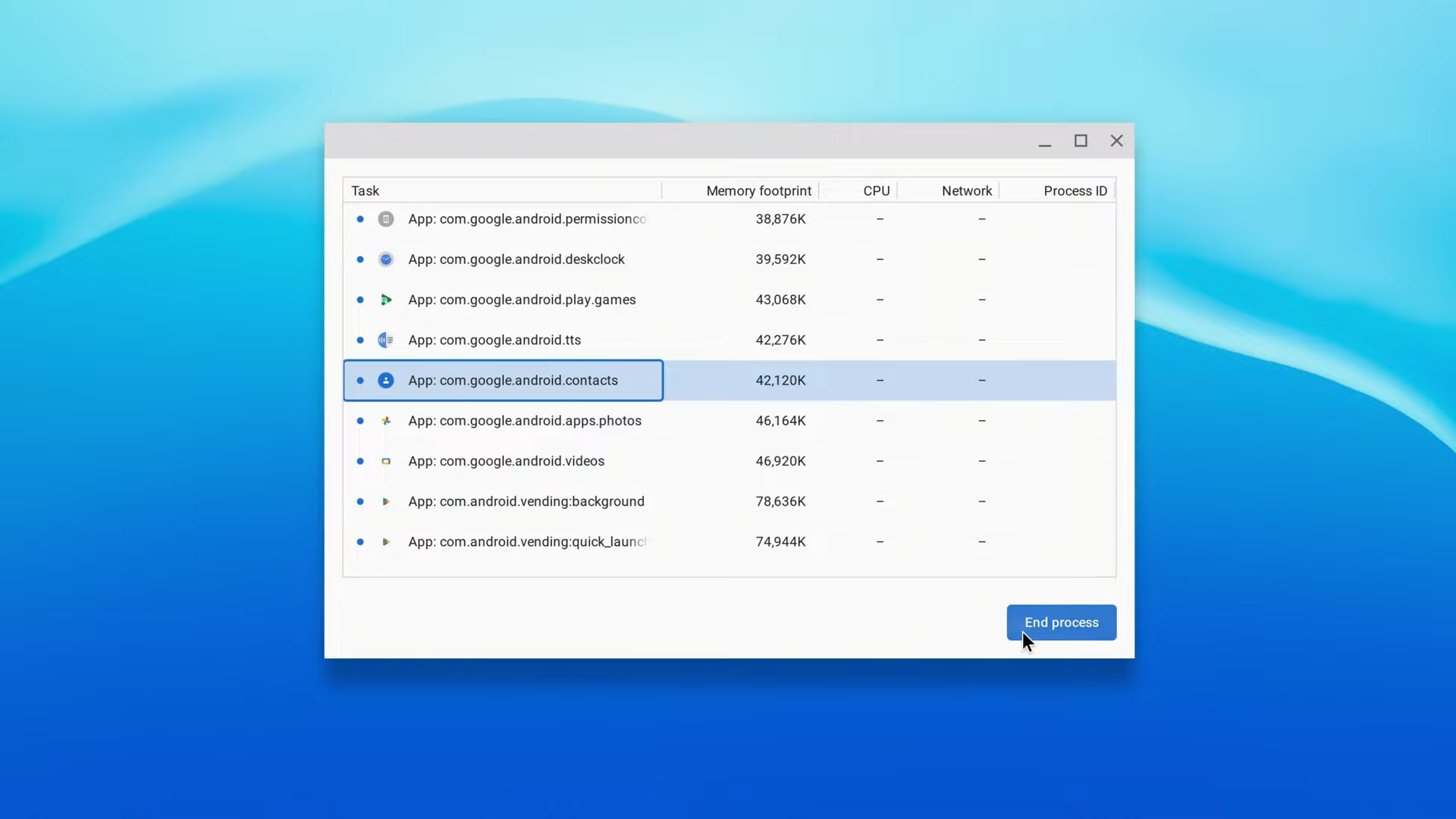Minimize the Task Manager window
1456x819 pixels.
[1045, 141]
